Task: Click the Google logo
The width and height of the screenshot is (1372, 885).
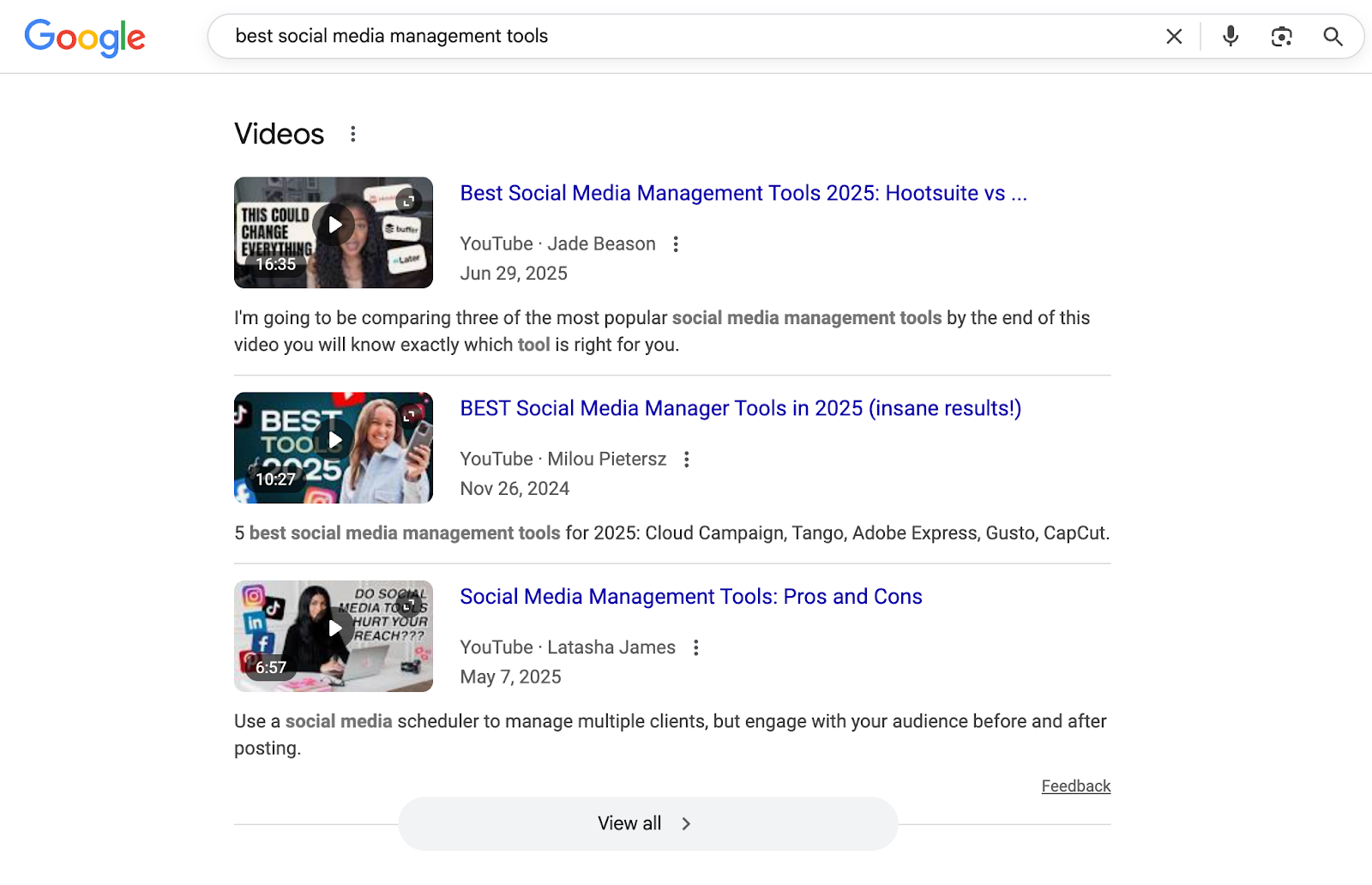Action: point(85,38)
